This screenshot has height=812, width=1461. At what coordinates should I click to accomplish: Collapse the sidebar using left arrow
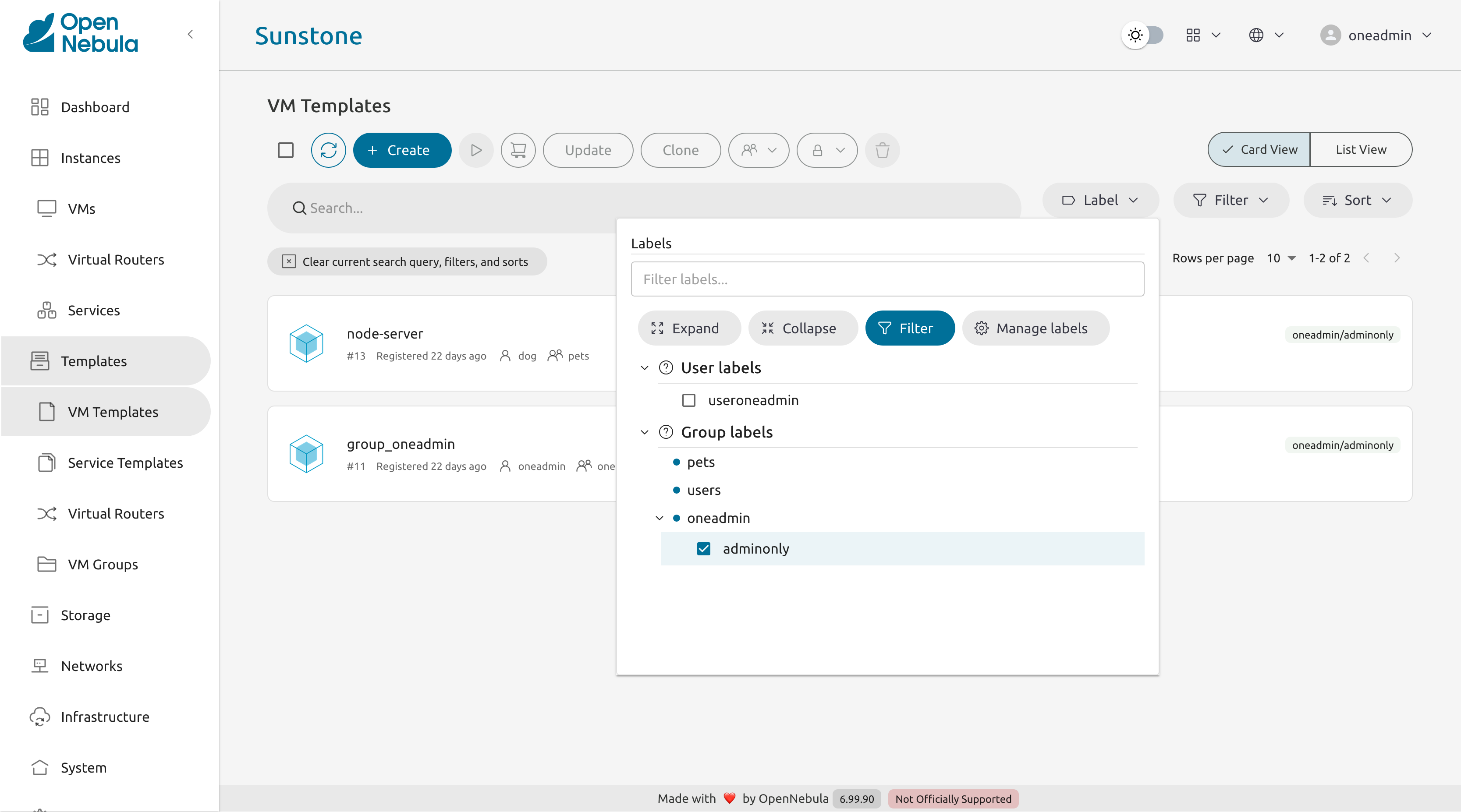[x=191, y=35]
